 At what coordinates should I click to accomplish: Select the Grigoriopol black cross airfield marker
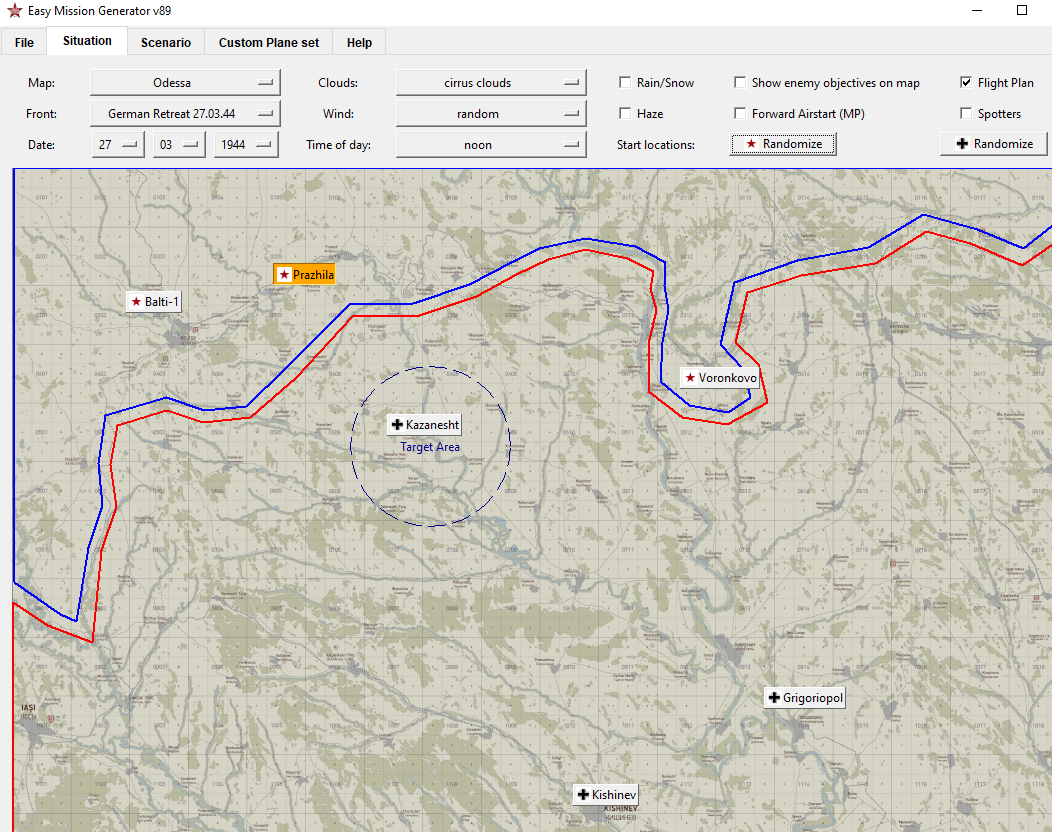pos(804,698)
